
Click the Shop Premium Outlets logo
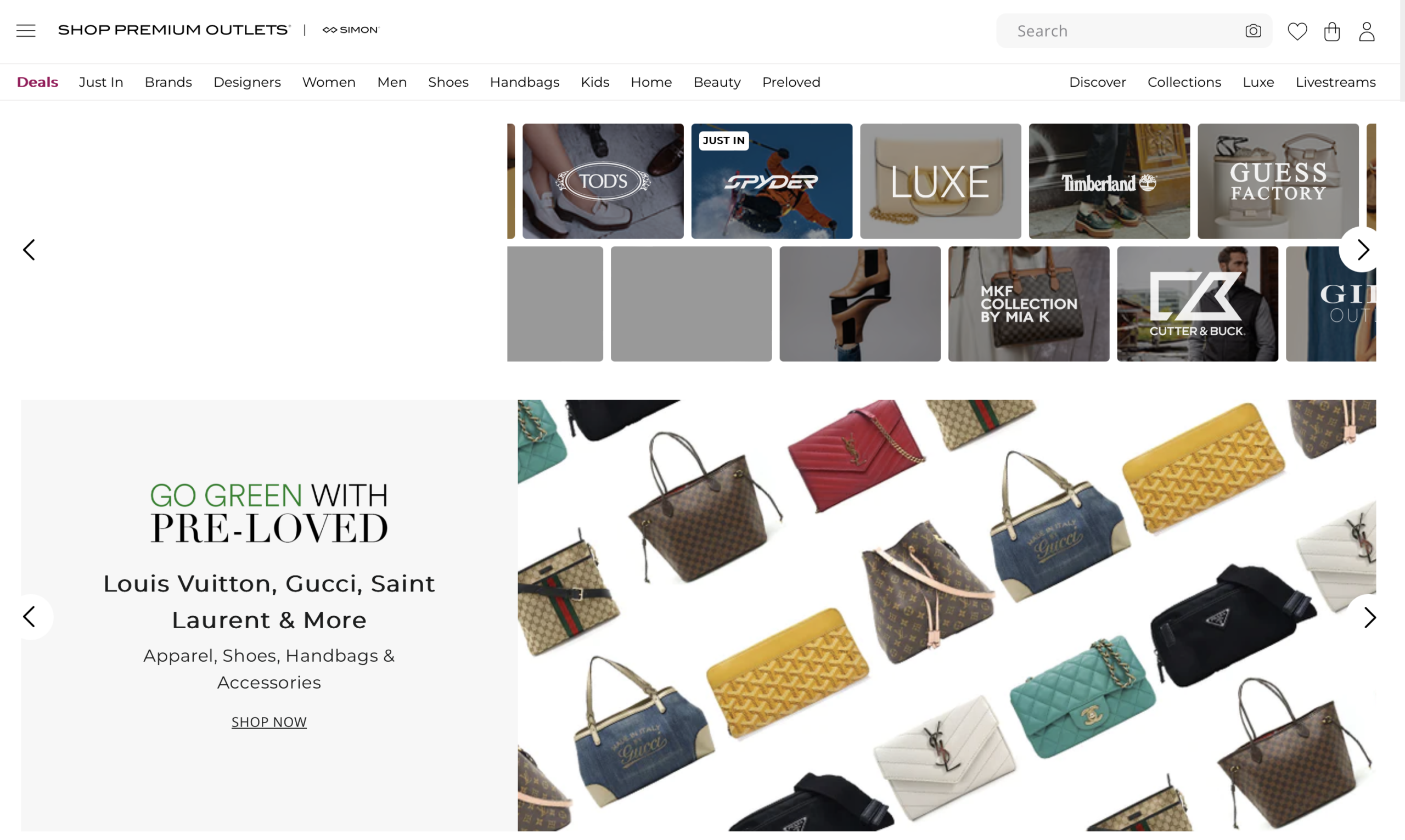[175, 30]
